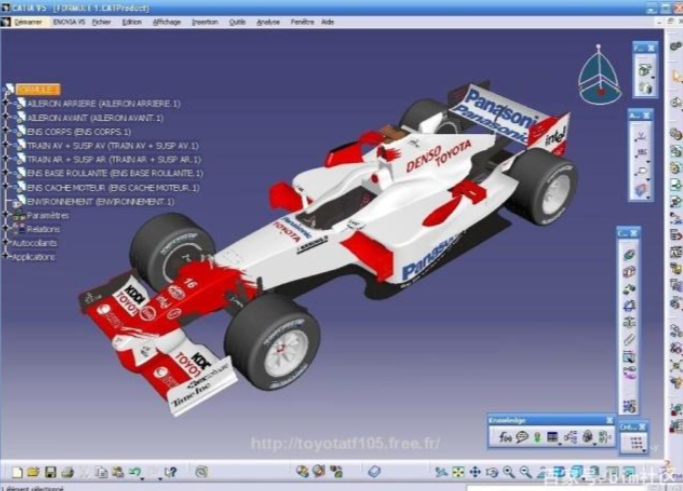Select TRAIN AR + SUSP AR tree item
This screenshot has width=683, height=491.
click(x=114, y=159)
